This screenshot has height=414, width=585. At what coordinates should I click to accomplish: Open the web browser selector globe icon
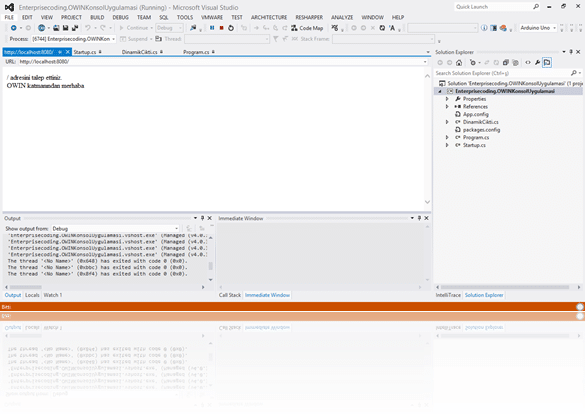pyautogui.click(x=41, y=28)
